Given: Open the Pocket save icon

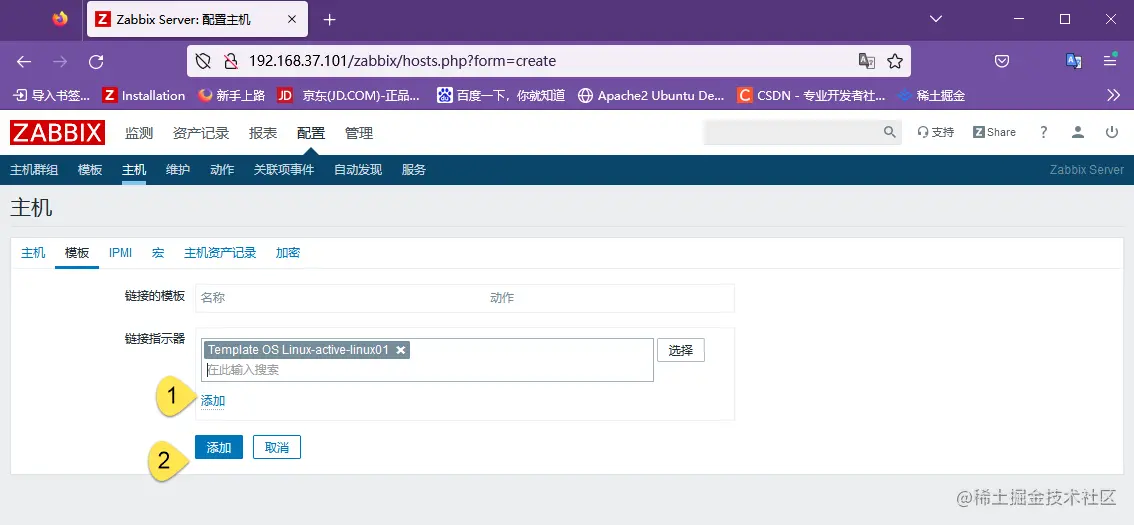Looking at the screenshot, I should pyautogui.click(x=1002, y=61).
